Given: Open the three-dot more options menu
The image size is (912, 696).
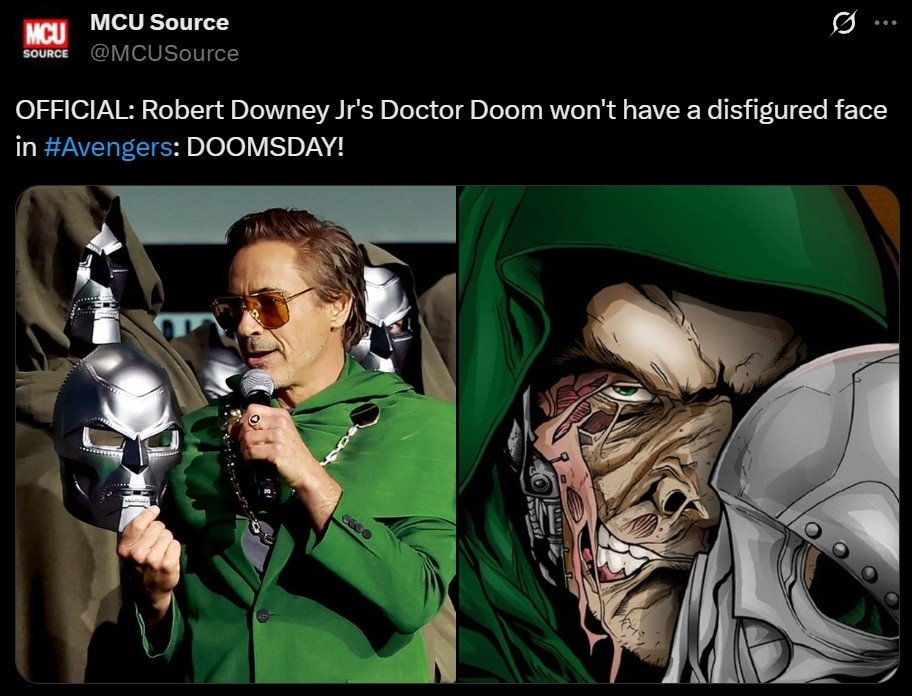Looking at the screenshot, I should (885, 23).
